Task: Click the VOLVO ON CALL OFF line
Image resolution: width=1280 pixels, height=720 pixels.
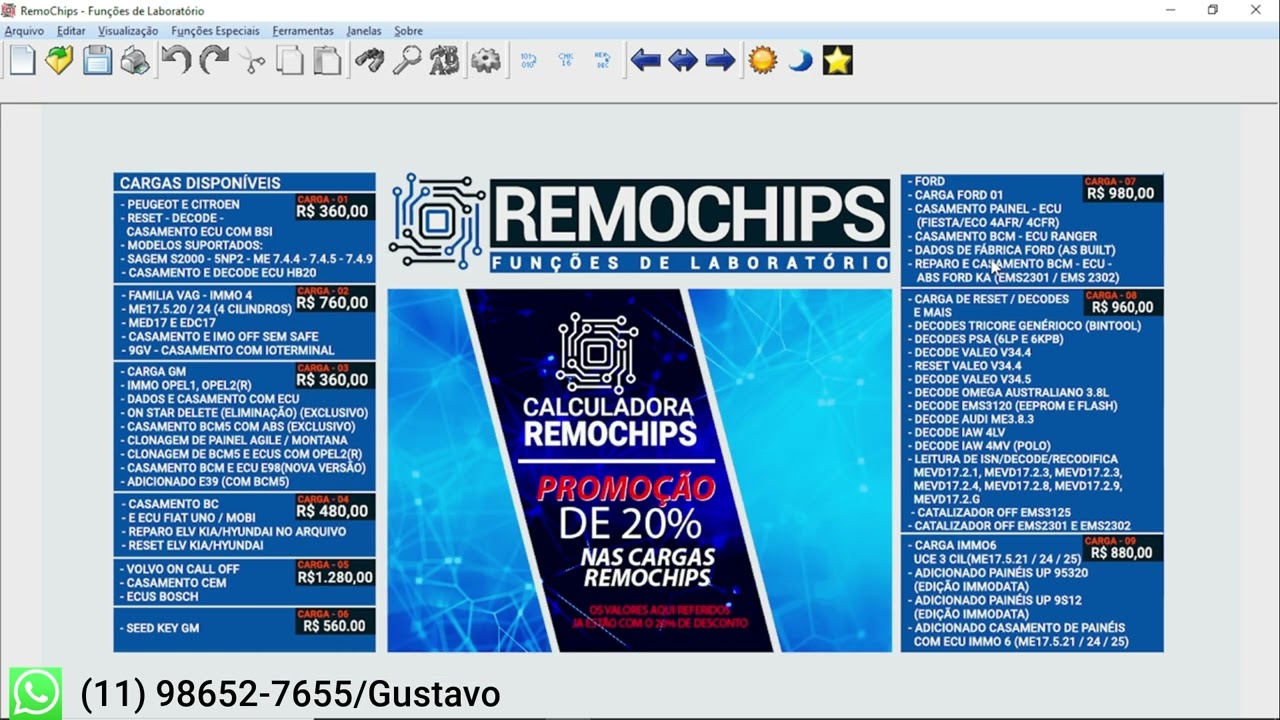Action: click(180, 569)
